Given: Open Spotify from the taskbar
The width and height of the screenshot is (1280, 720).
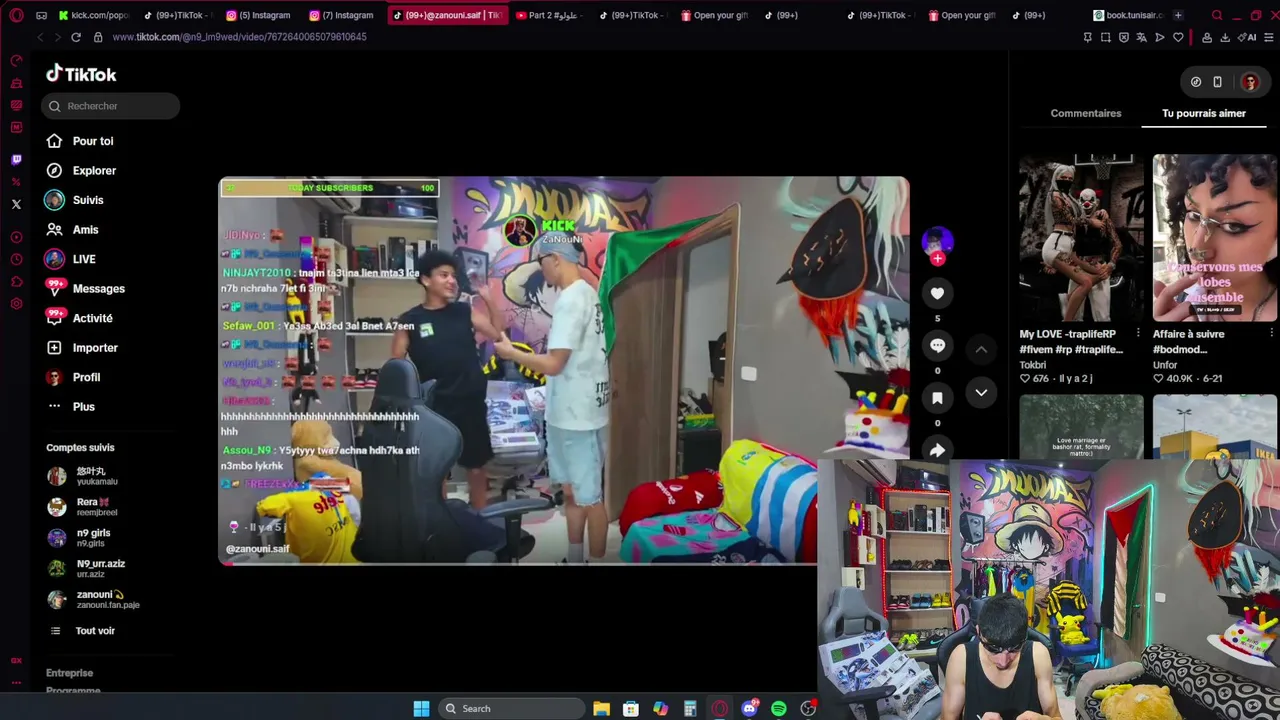Looking at the screenshot, I should (779, 709).
